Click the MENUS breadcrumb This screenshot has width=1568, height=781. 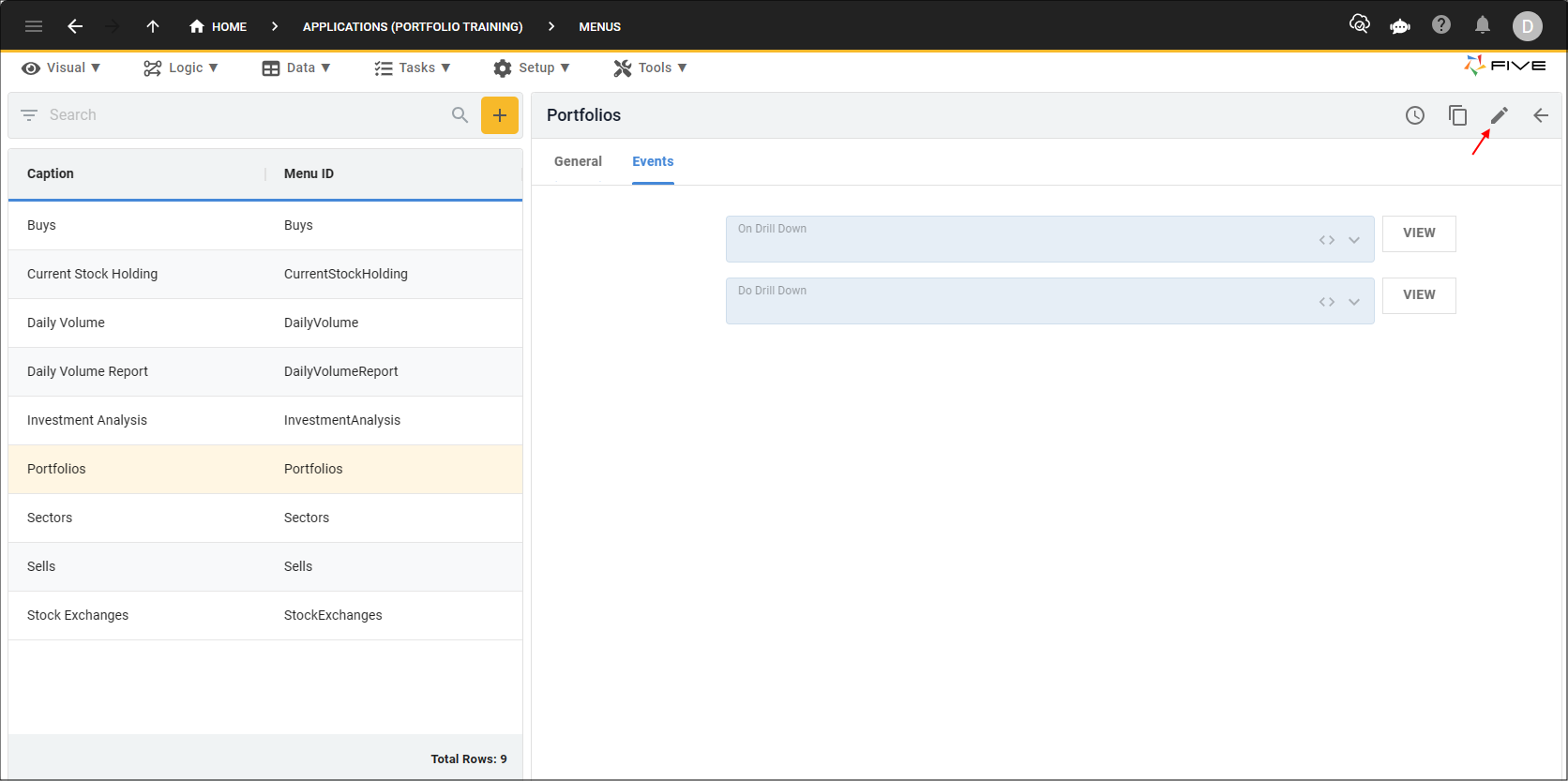tap(599, 26)
